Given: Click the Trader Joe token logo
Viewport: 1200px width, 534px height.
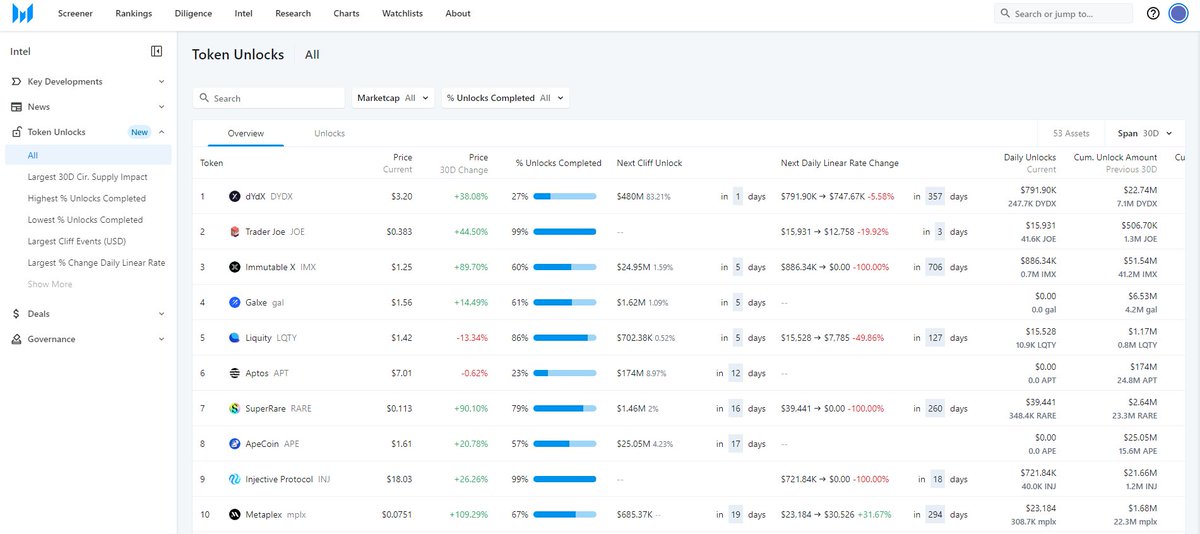Looking at the screenshot, I should (x=235, y=232).
